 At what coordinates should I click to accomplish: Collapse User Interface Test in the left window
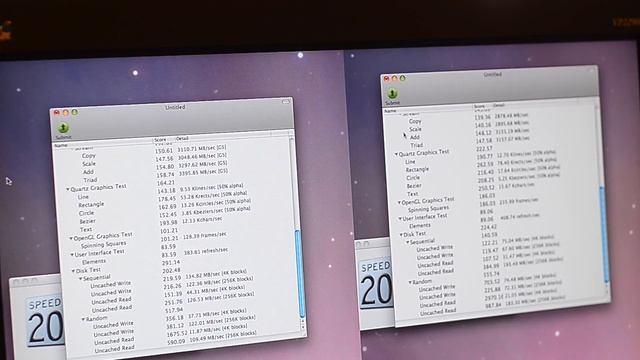(72, 254)
